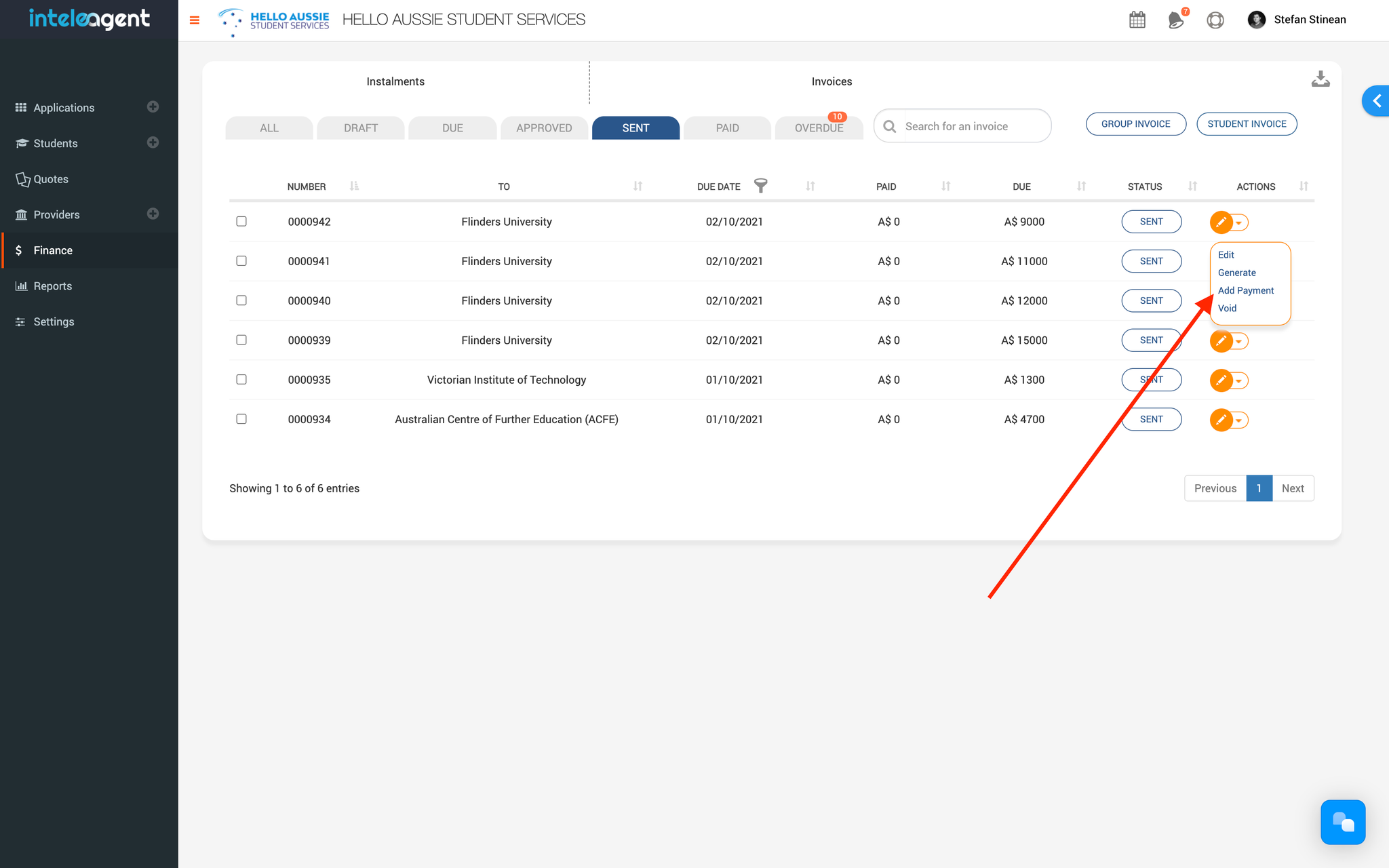Choose Add Payment from actions menu
Viewport: 1389px width, 868px height.
point(1246,290)
